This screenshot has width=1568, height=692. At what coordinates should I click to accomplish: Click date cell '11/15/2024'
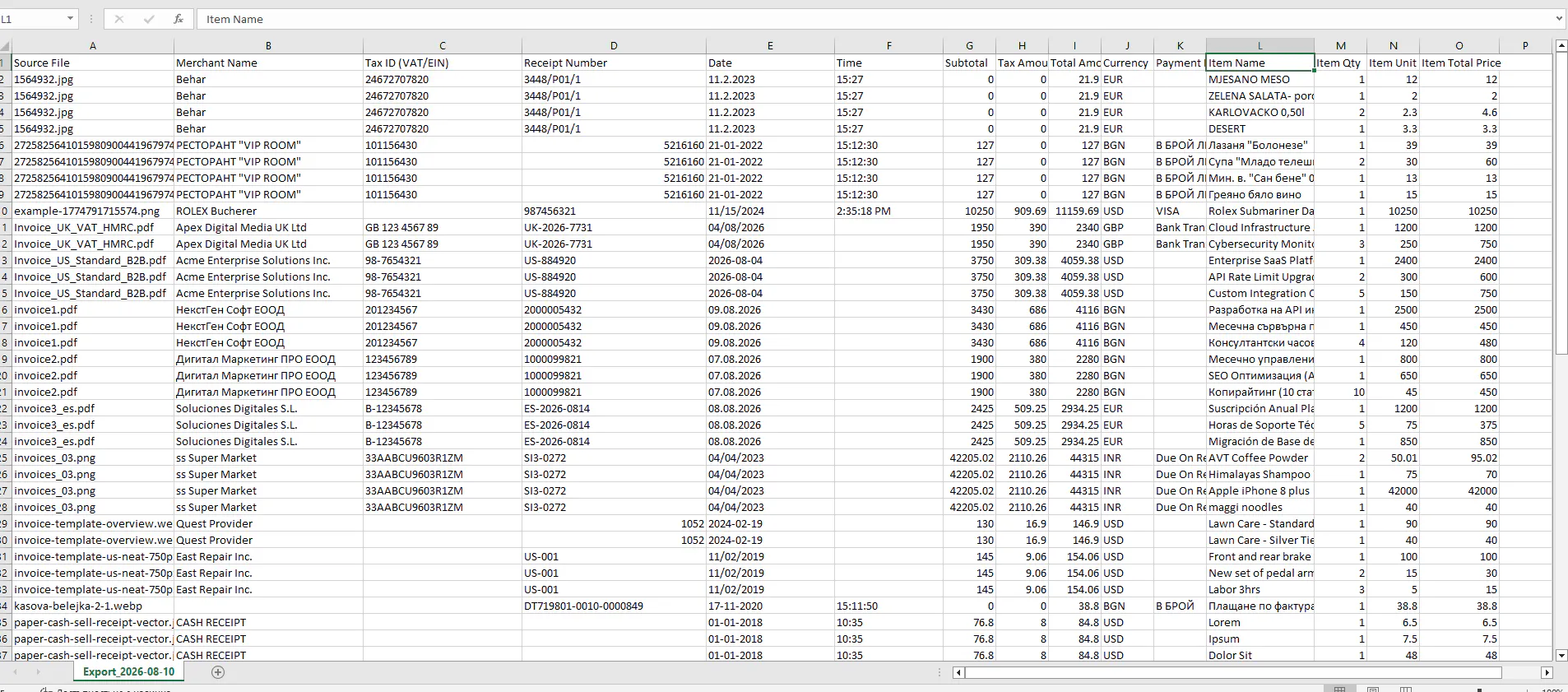[770, 211]
